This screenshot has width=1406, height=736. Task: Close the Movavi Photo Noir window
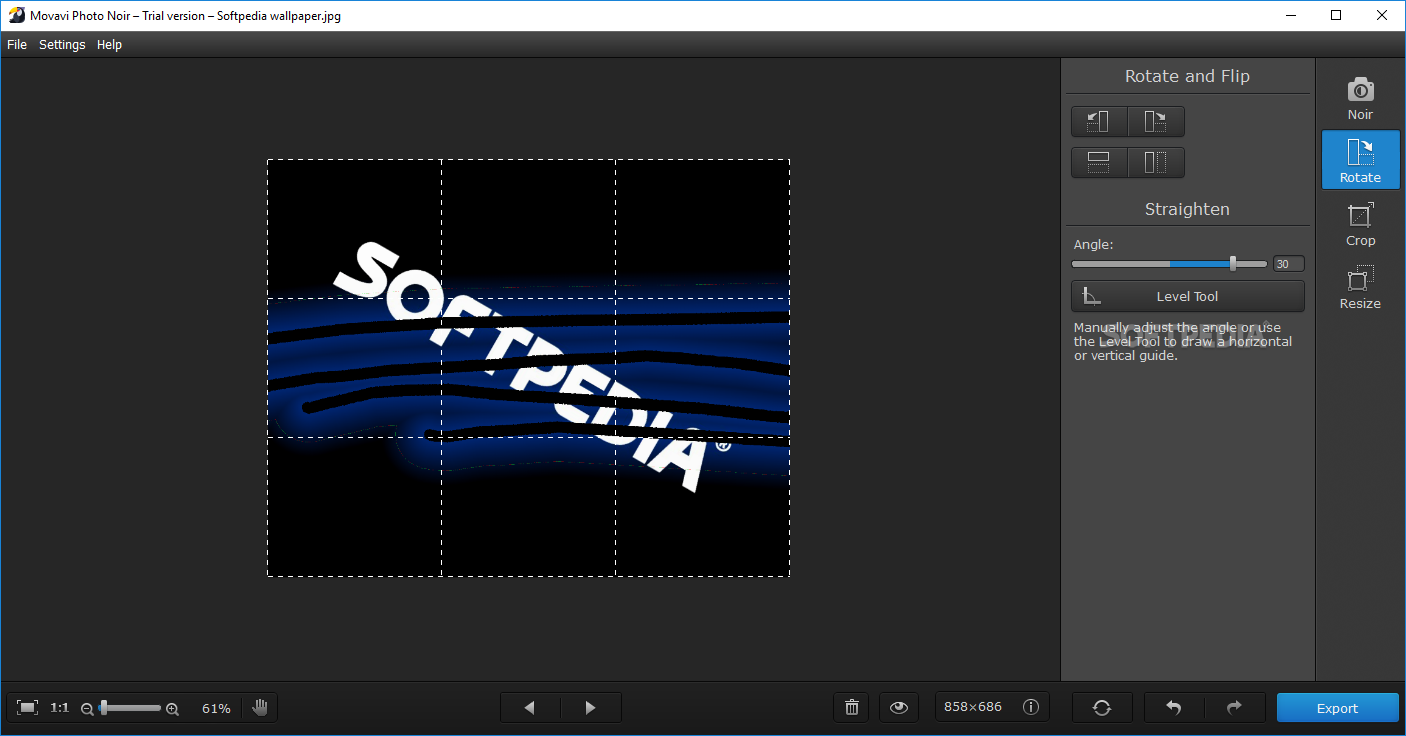(x=1382, y=15)
